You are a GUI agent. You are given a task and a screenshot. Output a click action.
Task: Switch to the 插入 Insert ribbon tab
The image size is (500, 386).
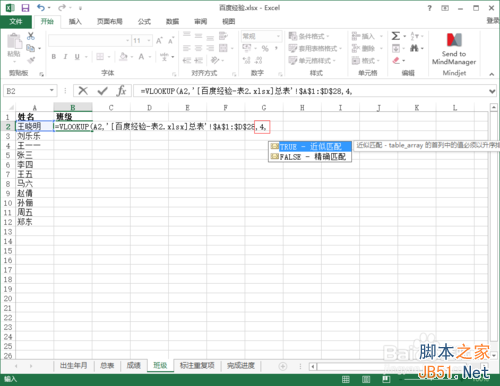[x=75, y=22]
